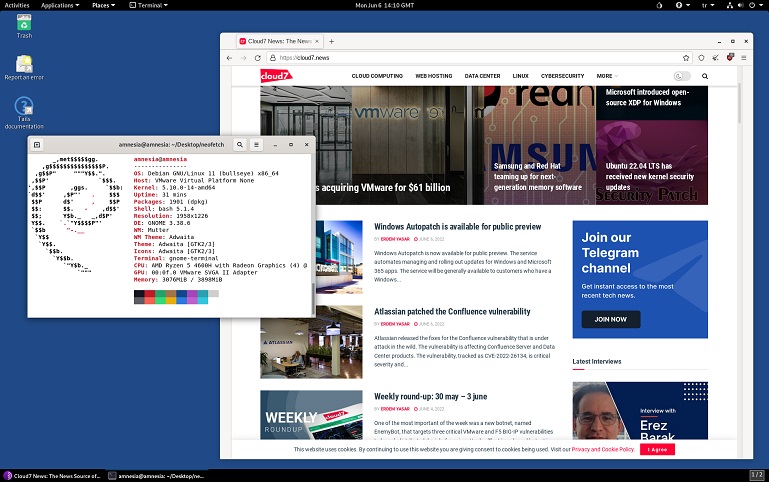Screen dimensions: 769x482
Task: Open the acquiring VMware for $61 billion headline
Action: pyautogui.click(x=383, y=187)
